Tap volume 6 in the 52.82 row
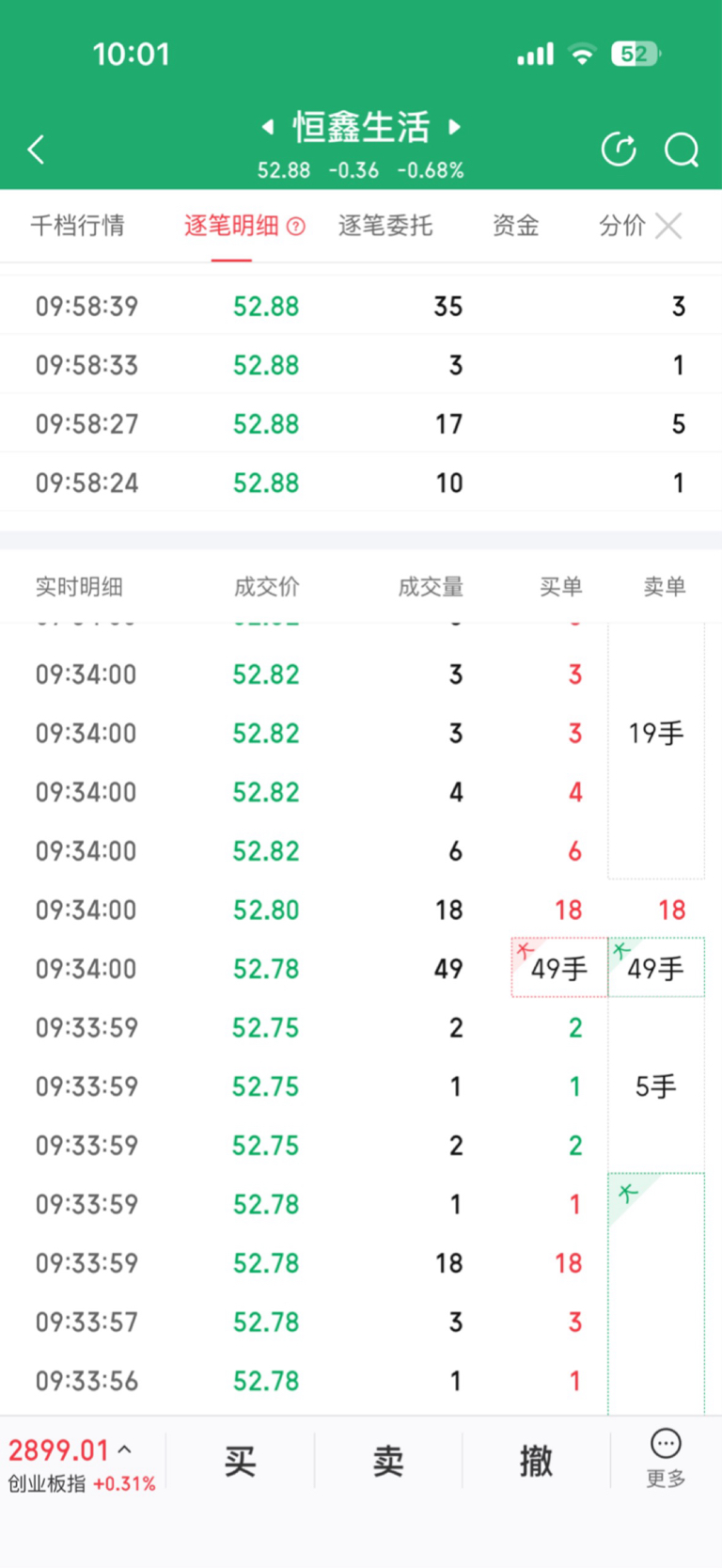This screenshot has width=722, height=1568. click(x=456, y=851)
